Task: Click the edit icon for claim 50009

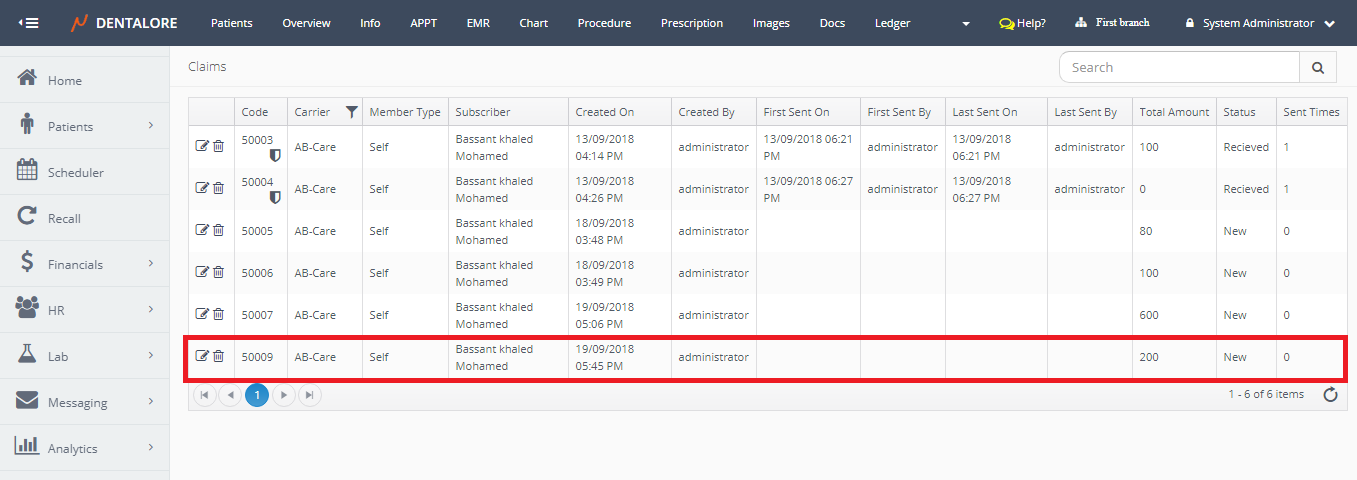Action: [x=202, y=357]
